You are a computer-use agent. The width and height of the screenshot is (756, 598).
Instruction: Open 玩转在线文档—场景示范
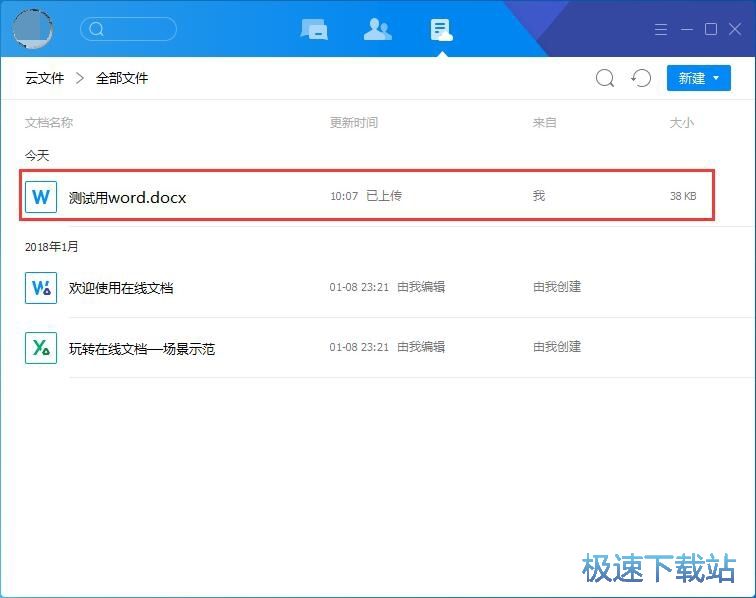click(142, 349)
